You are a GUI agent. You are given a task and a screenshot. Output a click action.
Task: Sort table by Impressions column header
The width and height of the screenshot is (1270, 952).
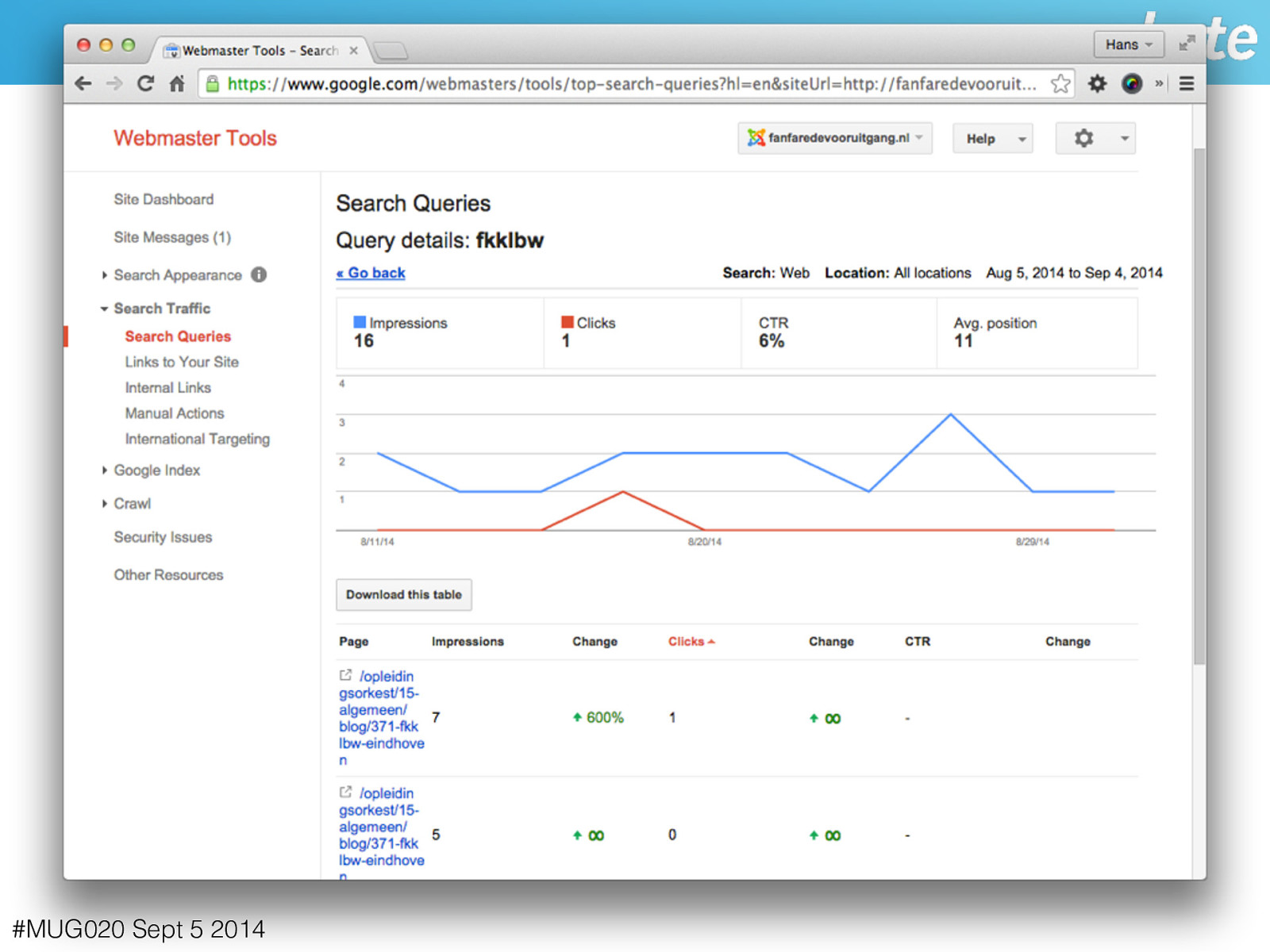(x=468, y=641)
